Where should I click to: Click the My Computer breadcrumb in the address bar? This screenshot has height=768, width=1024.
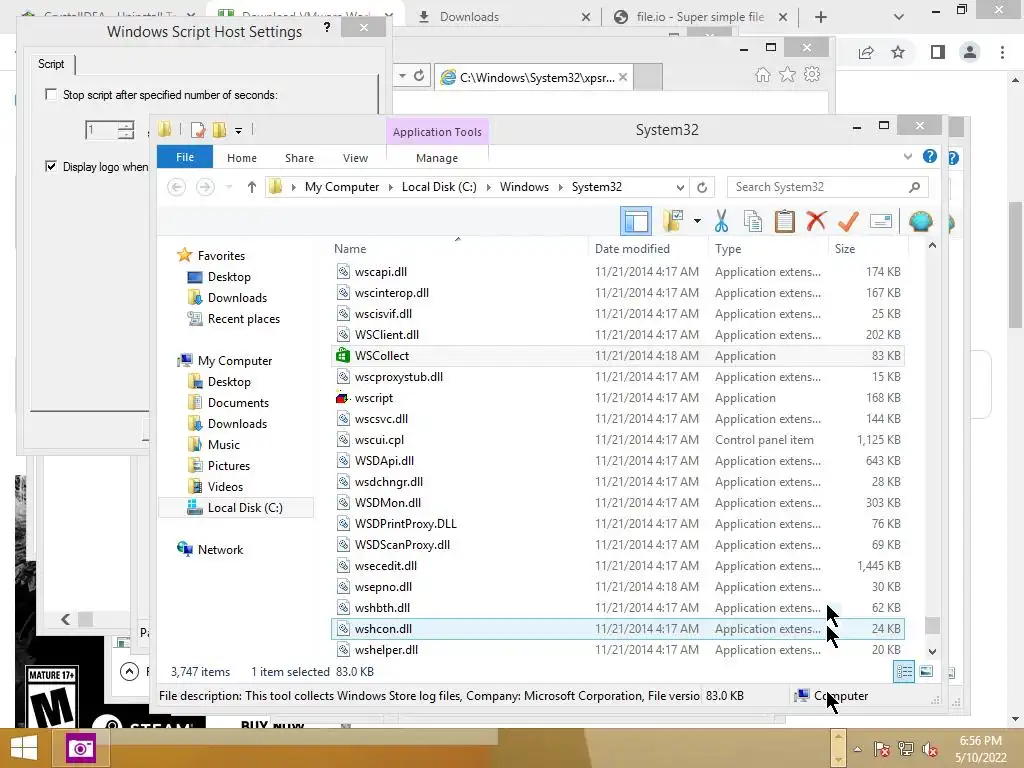342,187
